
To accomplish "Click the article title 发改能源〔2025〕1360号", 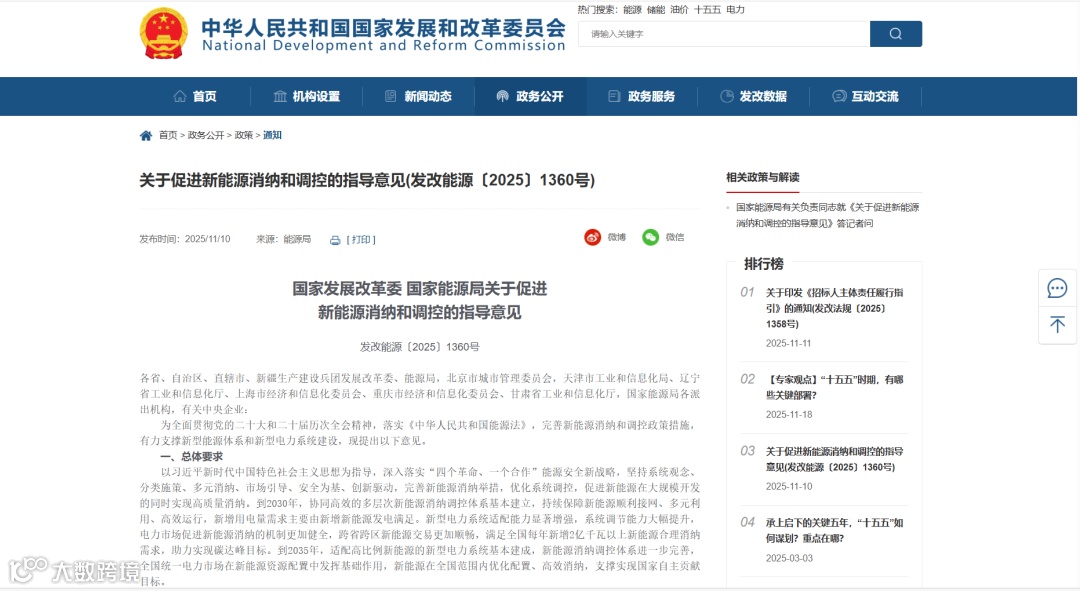I will (367, 180).
